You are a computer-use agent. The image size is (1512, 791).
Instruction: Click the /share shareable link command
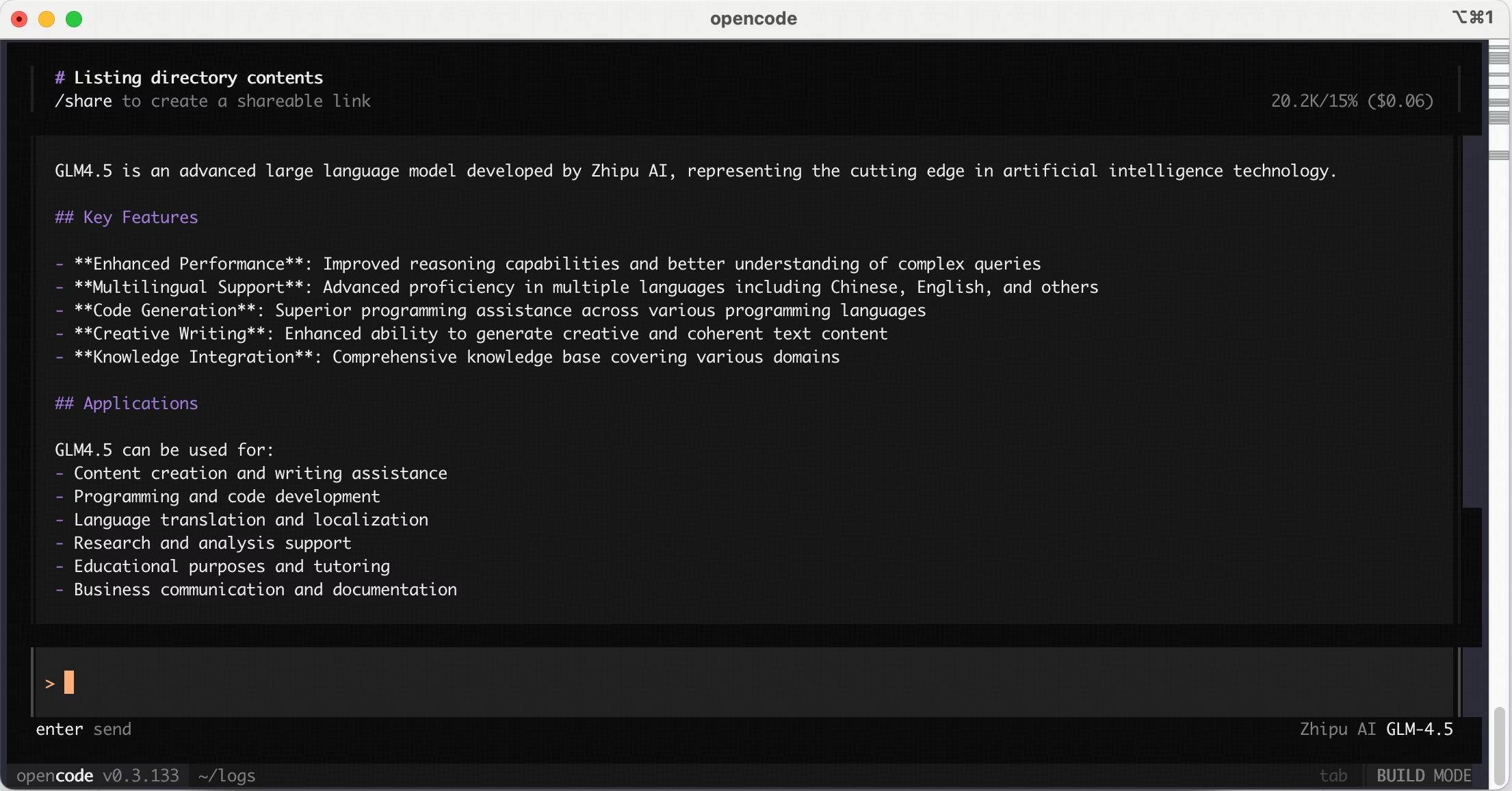click(x=83, y=101)
